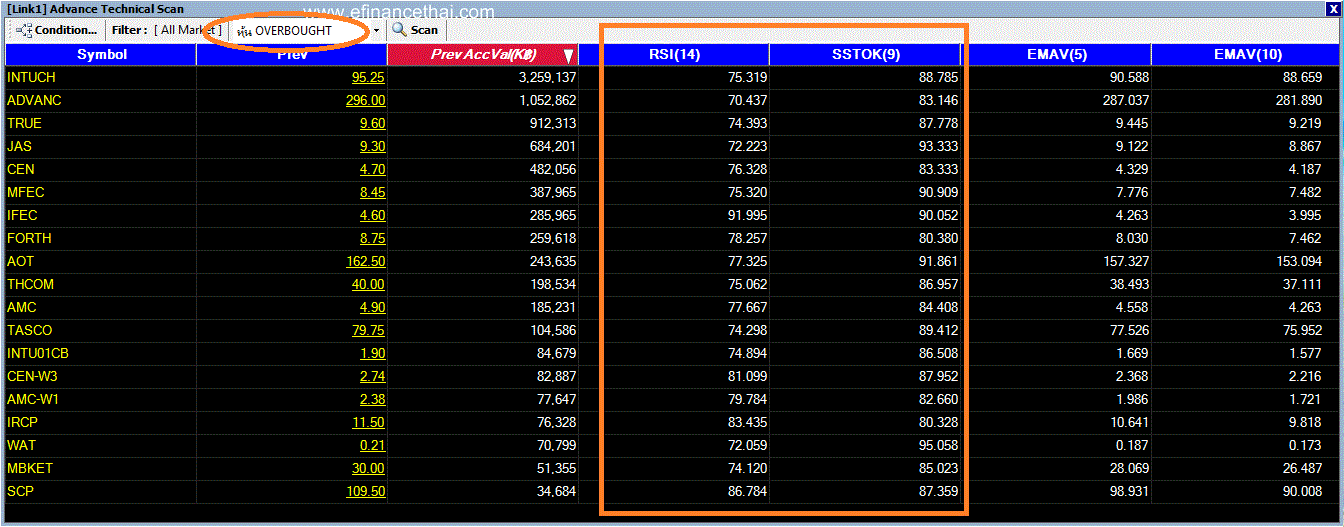Open the Condition... settings button

pos(57,30)
